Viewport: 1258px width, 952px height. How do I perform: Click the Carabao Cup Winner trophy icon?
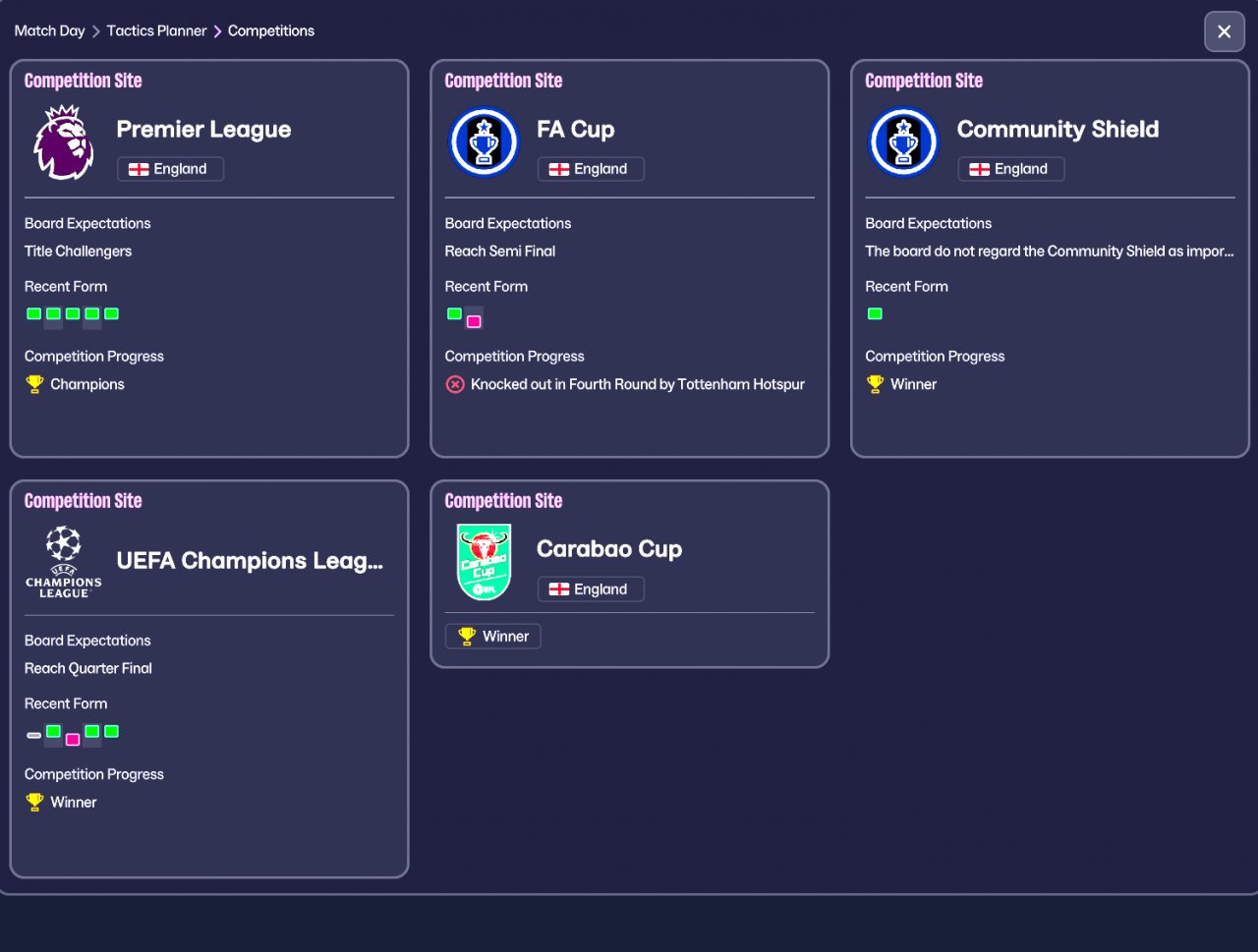467,637
